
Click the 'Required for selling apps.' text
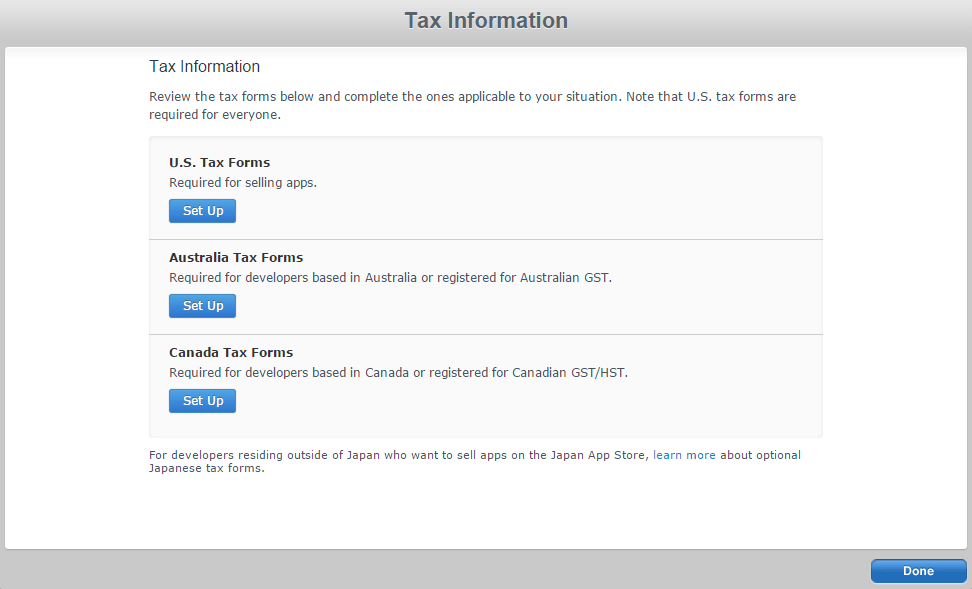click(x=243, y=182)
